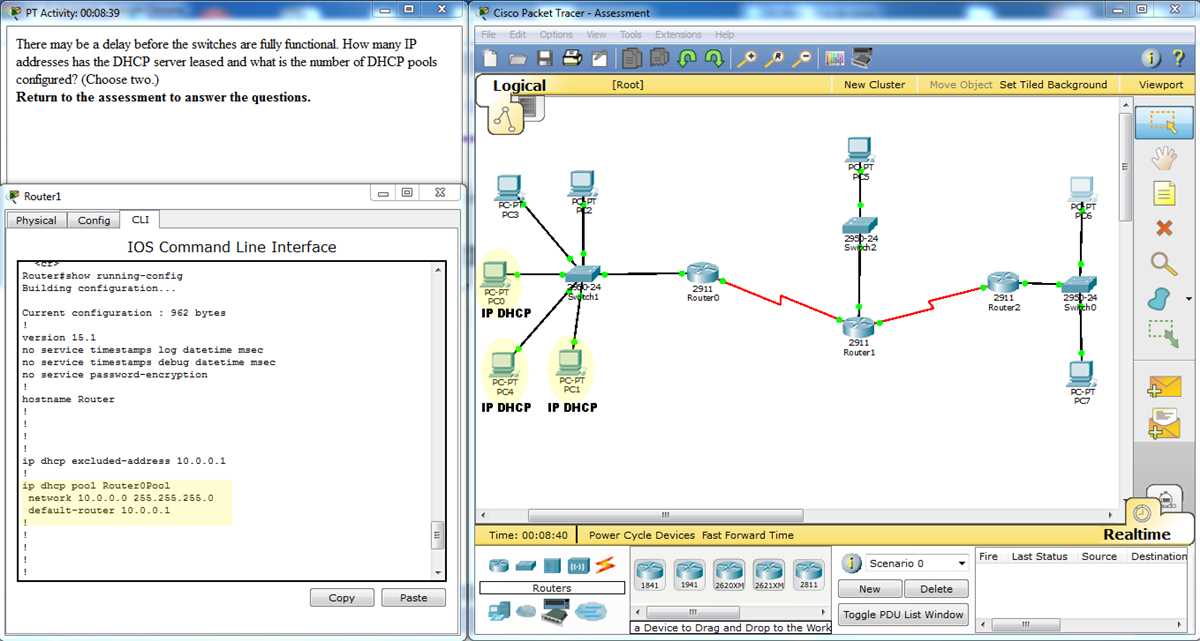The height and width of the screenshot is (641, 1200).
Task: Zoom in on the workspace
Action: coord(746,59)
